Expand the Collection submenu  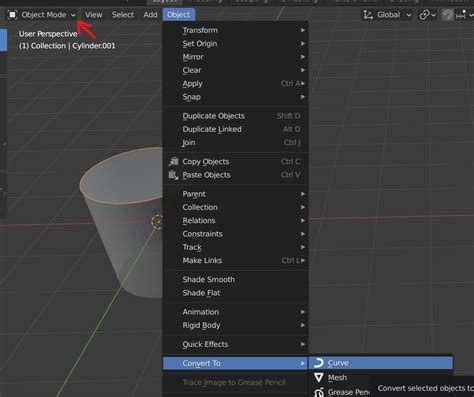[x=236, y=207]
